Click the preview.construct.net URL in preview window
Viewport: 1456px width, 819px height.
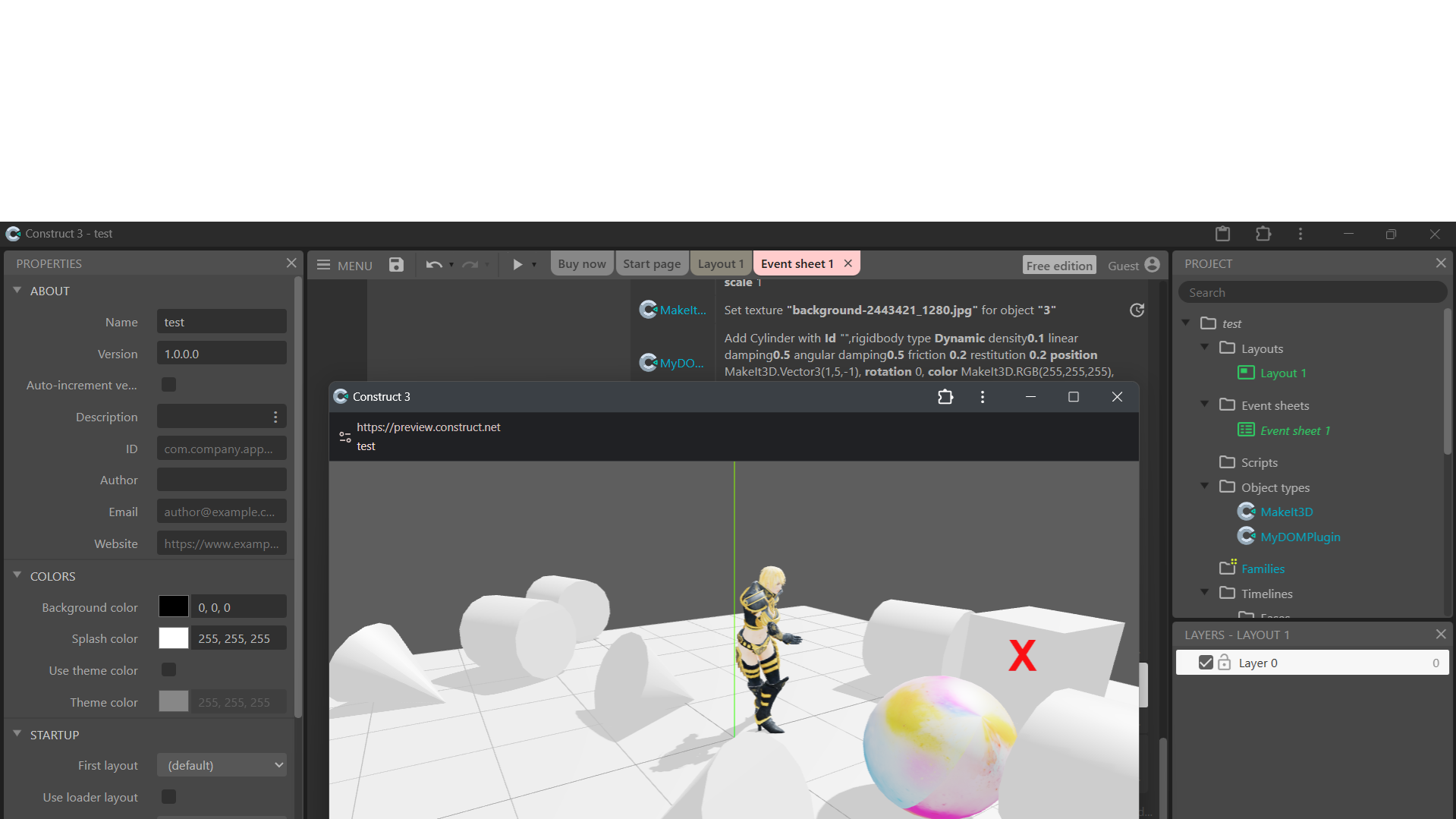tap(429, 427)
